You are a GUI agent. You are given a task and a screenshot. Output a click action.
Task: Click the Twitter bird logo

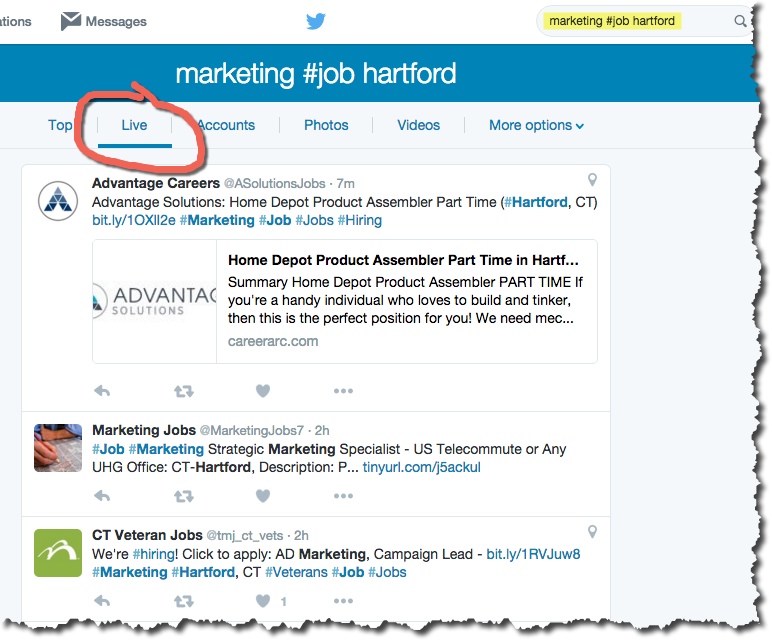315,21
